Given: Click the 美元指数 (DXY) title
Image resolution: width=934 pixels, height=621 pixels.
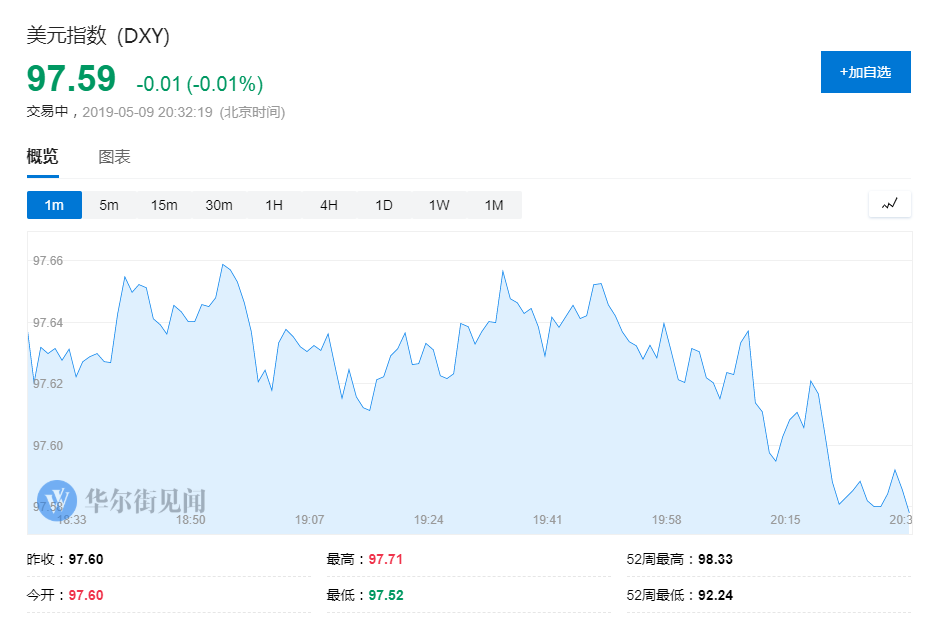Looking at the screenshot, I should [98, 36].
